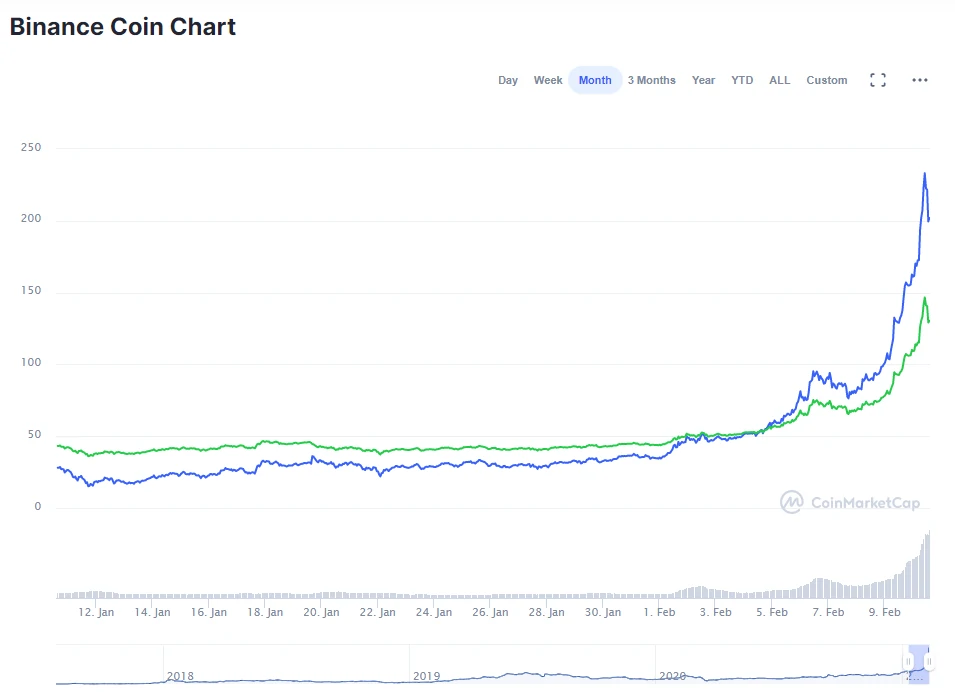Screen dimensions: 955x692
Task: Click the 22. Jan date label
Action: pos(378,612)
